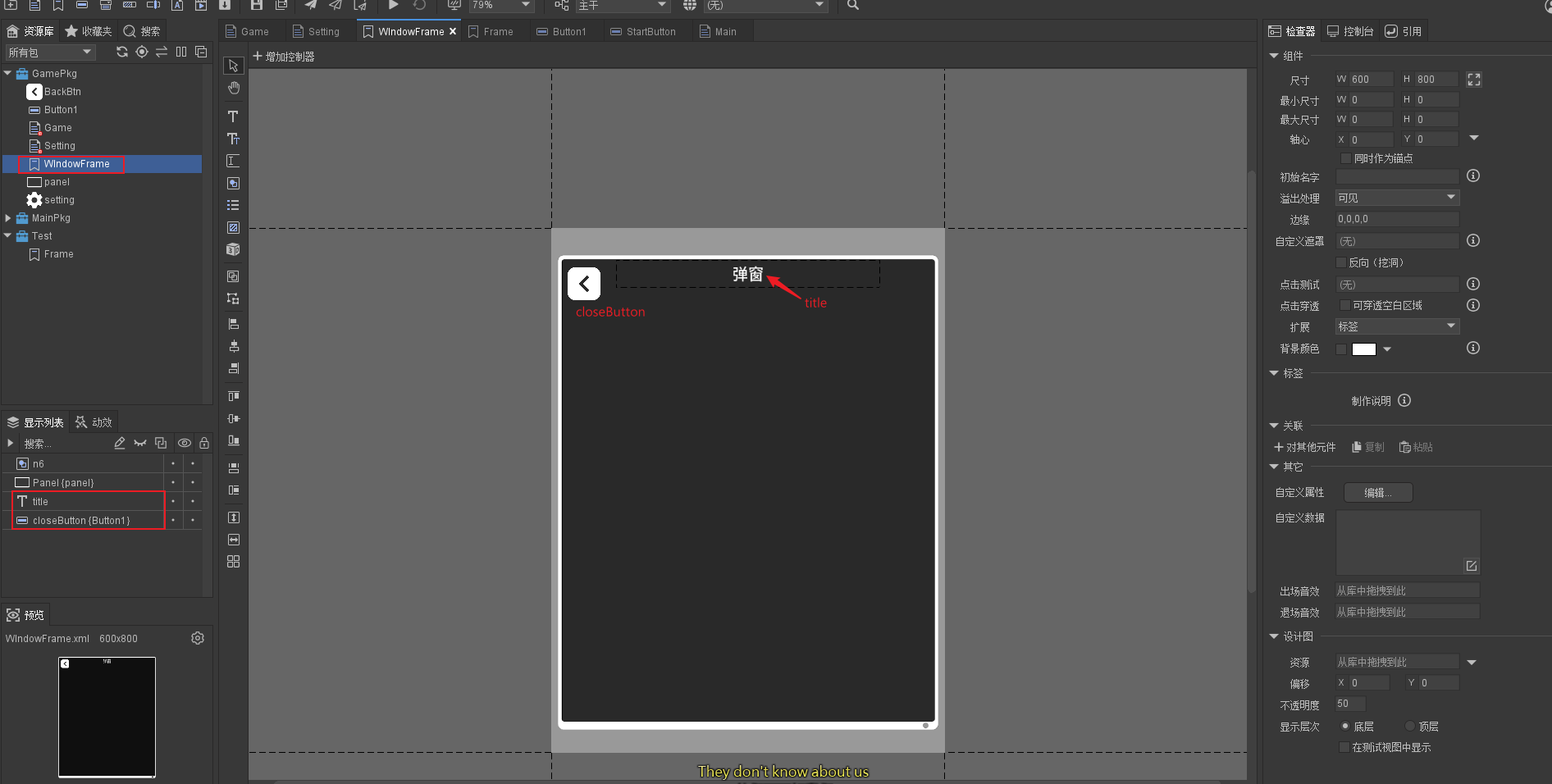Viewport: 1552px width, 784px height.
Task: Select the Graph shape tool
Action: pyautogui.click(x=233, y=183)
